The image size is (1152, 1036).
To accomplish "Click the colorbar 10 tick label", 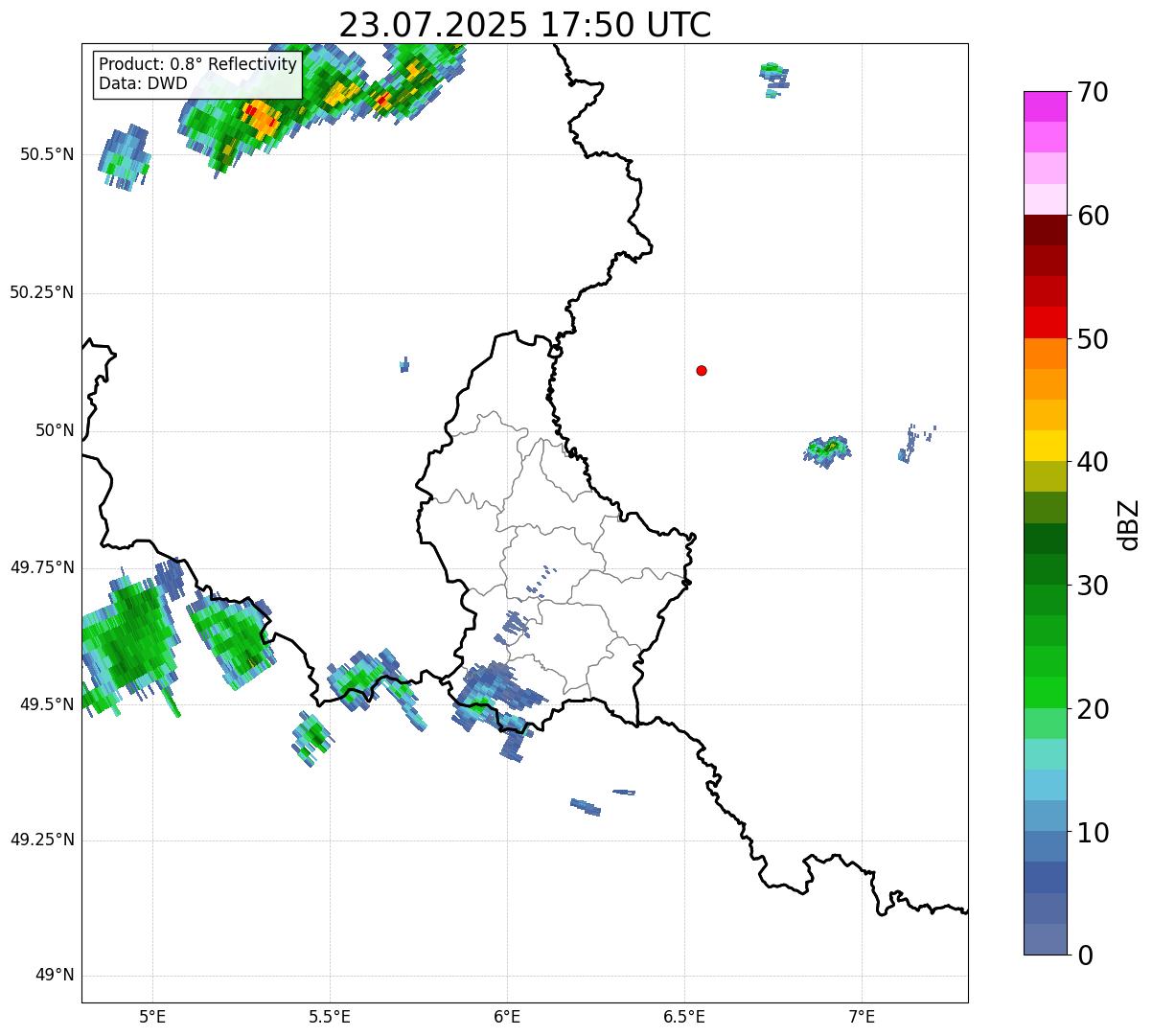I will click(1093, 833).
